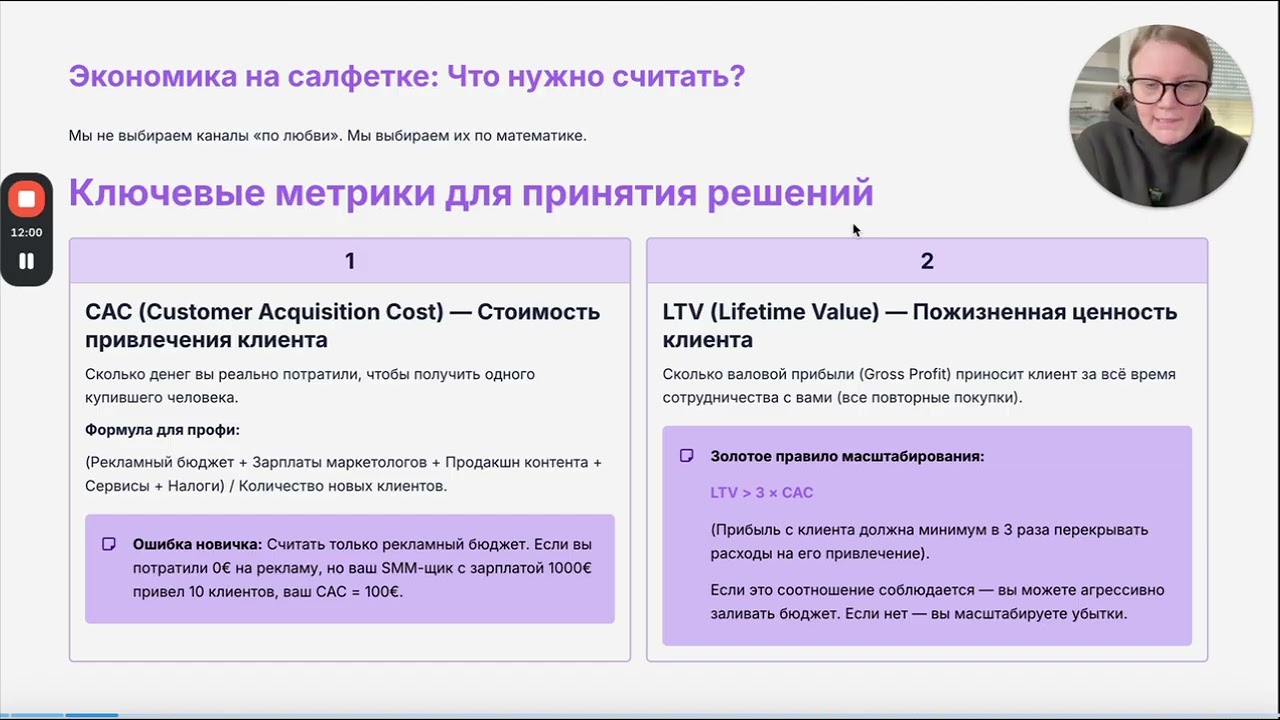Click the card header numbered 2
1280x720 pixels.
(x=927, y=261)
